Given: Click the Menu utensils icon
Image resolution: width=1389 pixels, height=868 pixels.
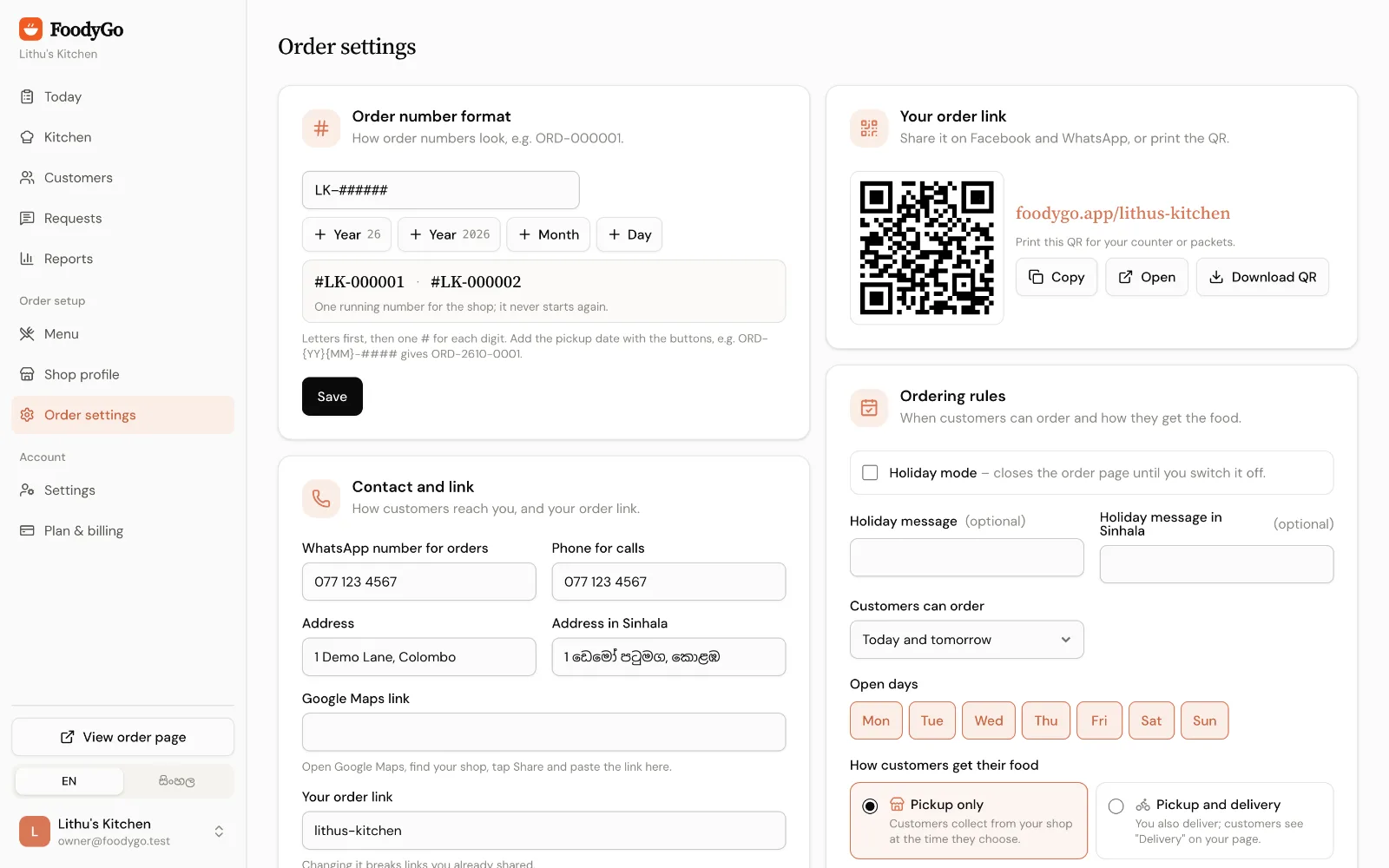Looking at the screenshot, I should tap(27, 334).
